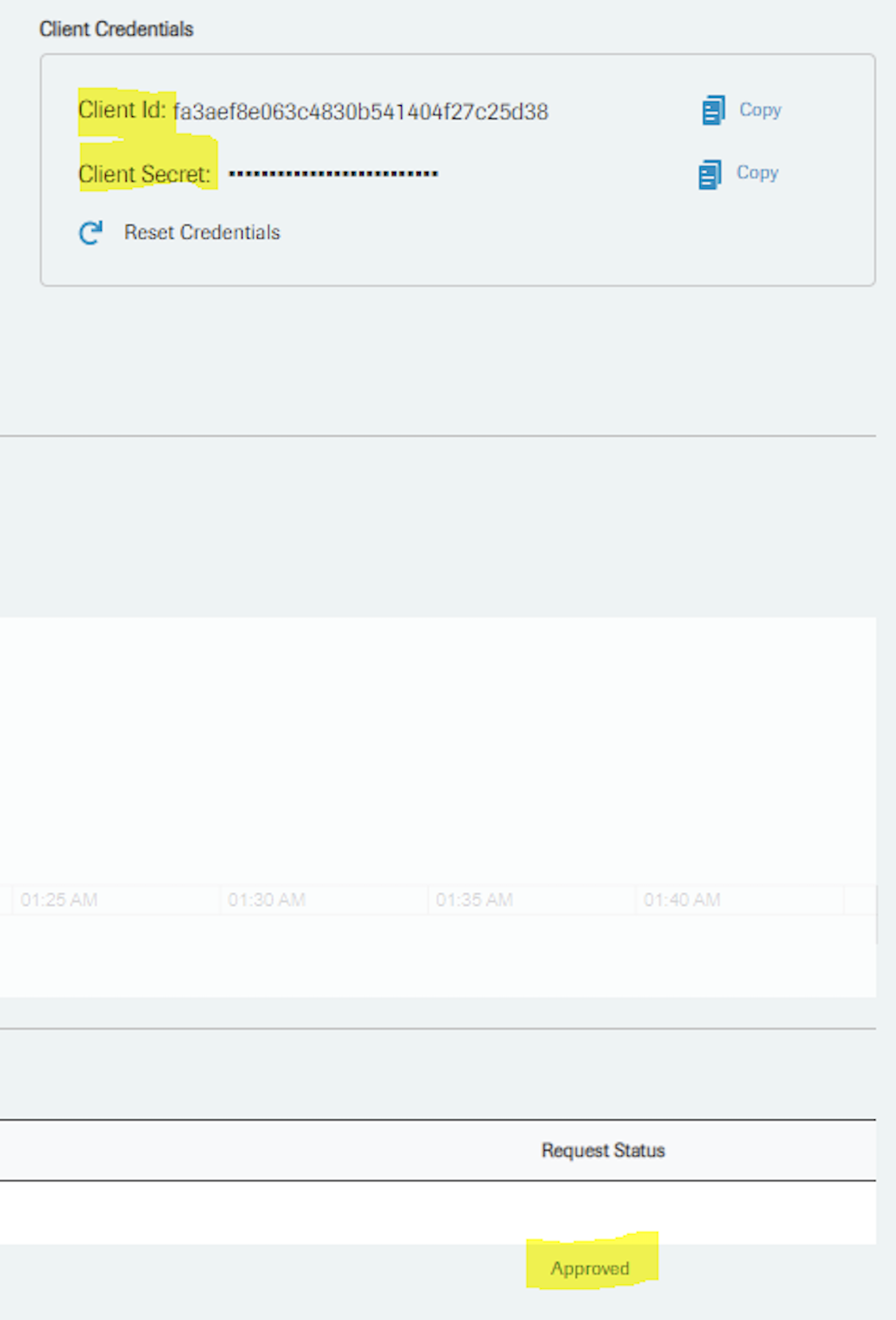
Task: Click the highlighted Client Secret label
Action: (x=144, y=174)
